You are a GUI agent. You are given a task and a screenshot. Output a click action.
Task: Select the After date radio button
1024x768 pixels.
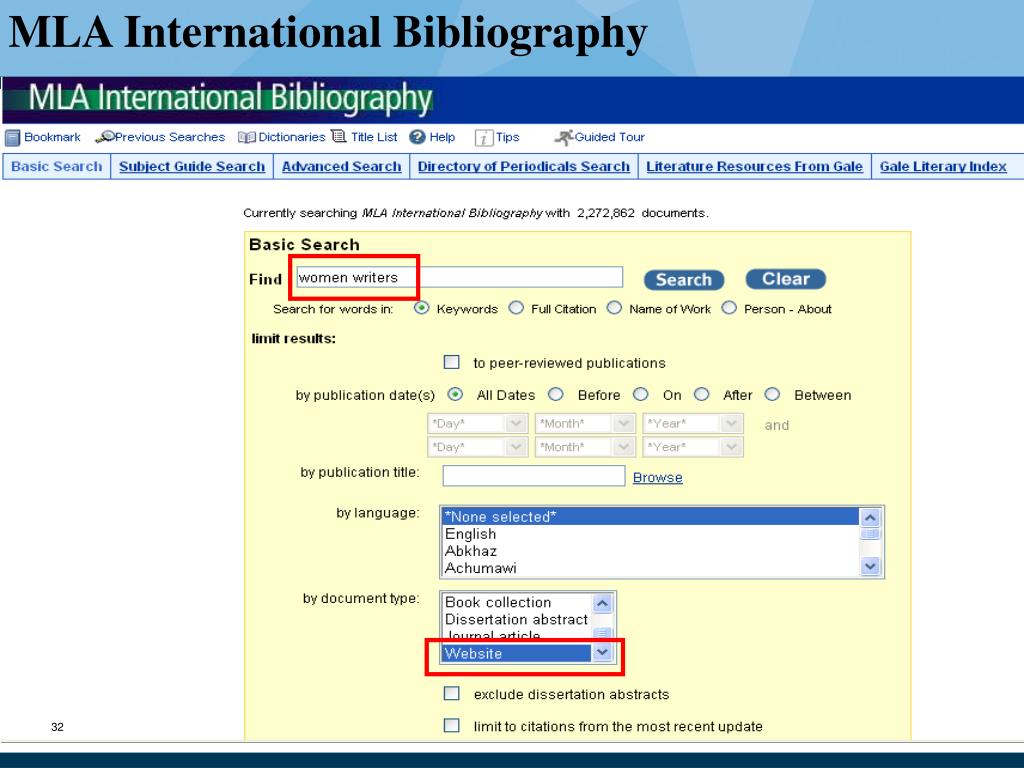pos(701,394)
